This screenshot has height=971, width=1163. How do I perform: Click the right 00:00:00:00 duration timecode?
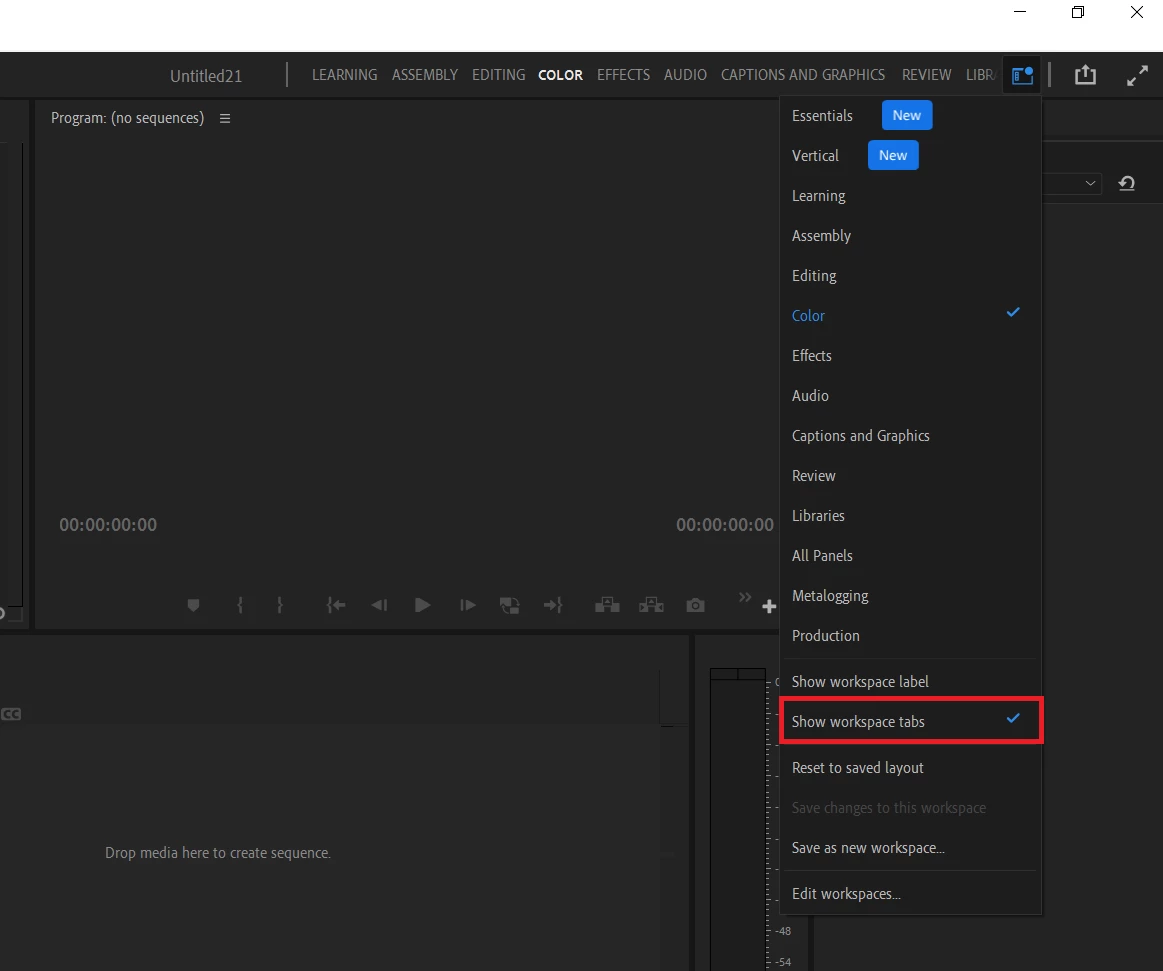(x=725, y=525)
